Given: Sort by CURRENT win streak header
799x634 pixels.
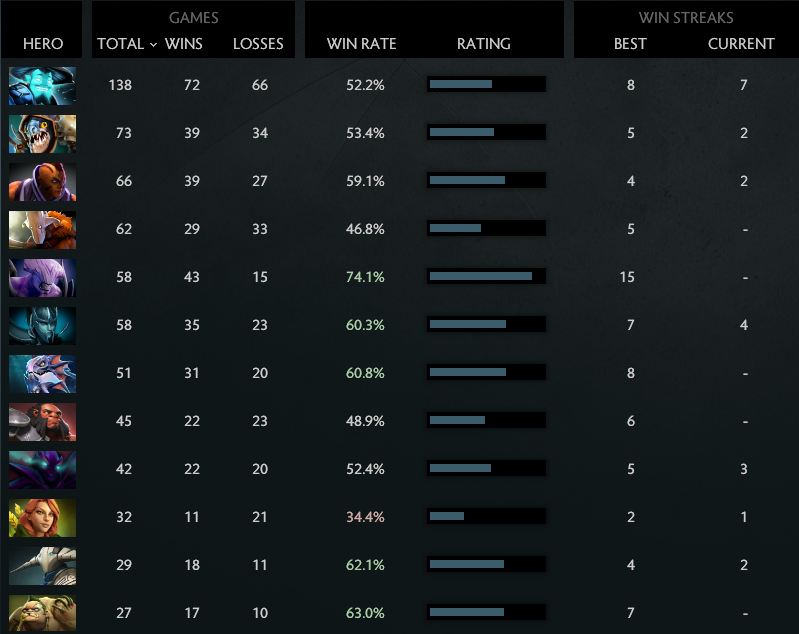Looking at the screenshot, I should [x=741, y=44].
